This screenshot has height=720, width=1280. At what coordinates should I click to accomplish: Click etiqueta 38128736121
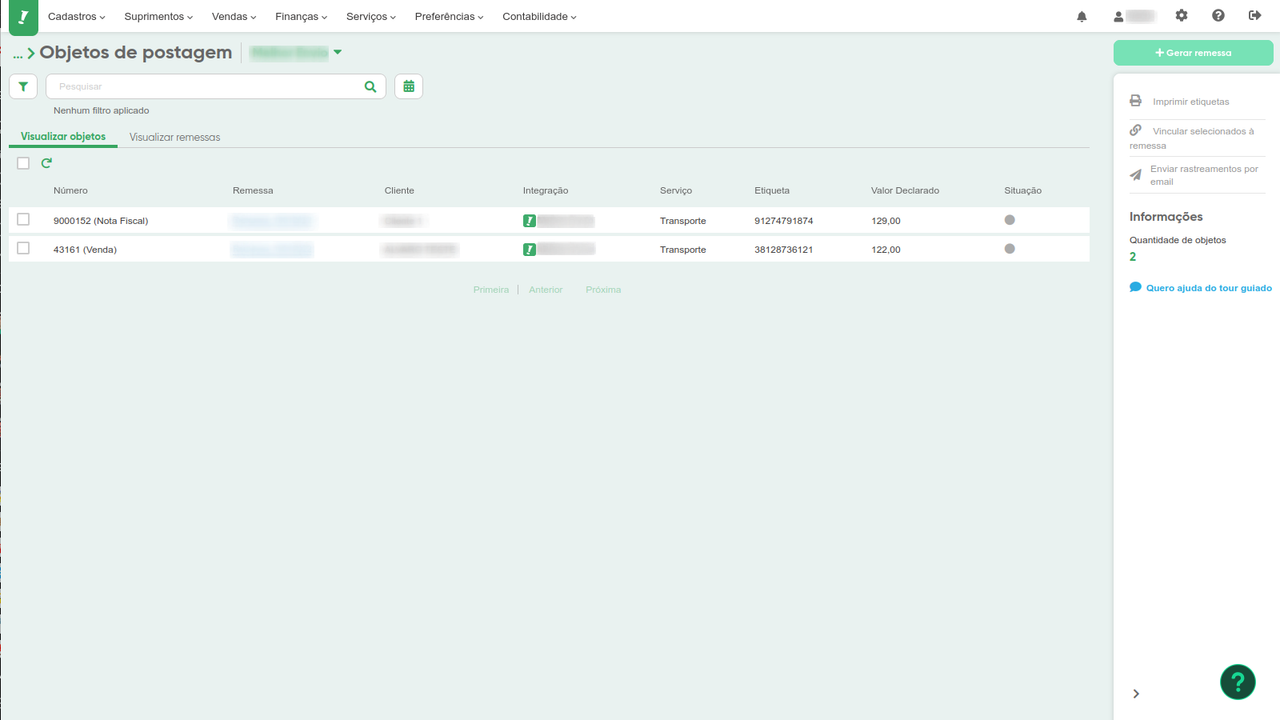tap(784, 249)
